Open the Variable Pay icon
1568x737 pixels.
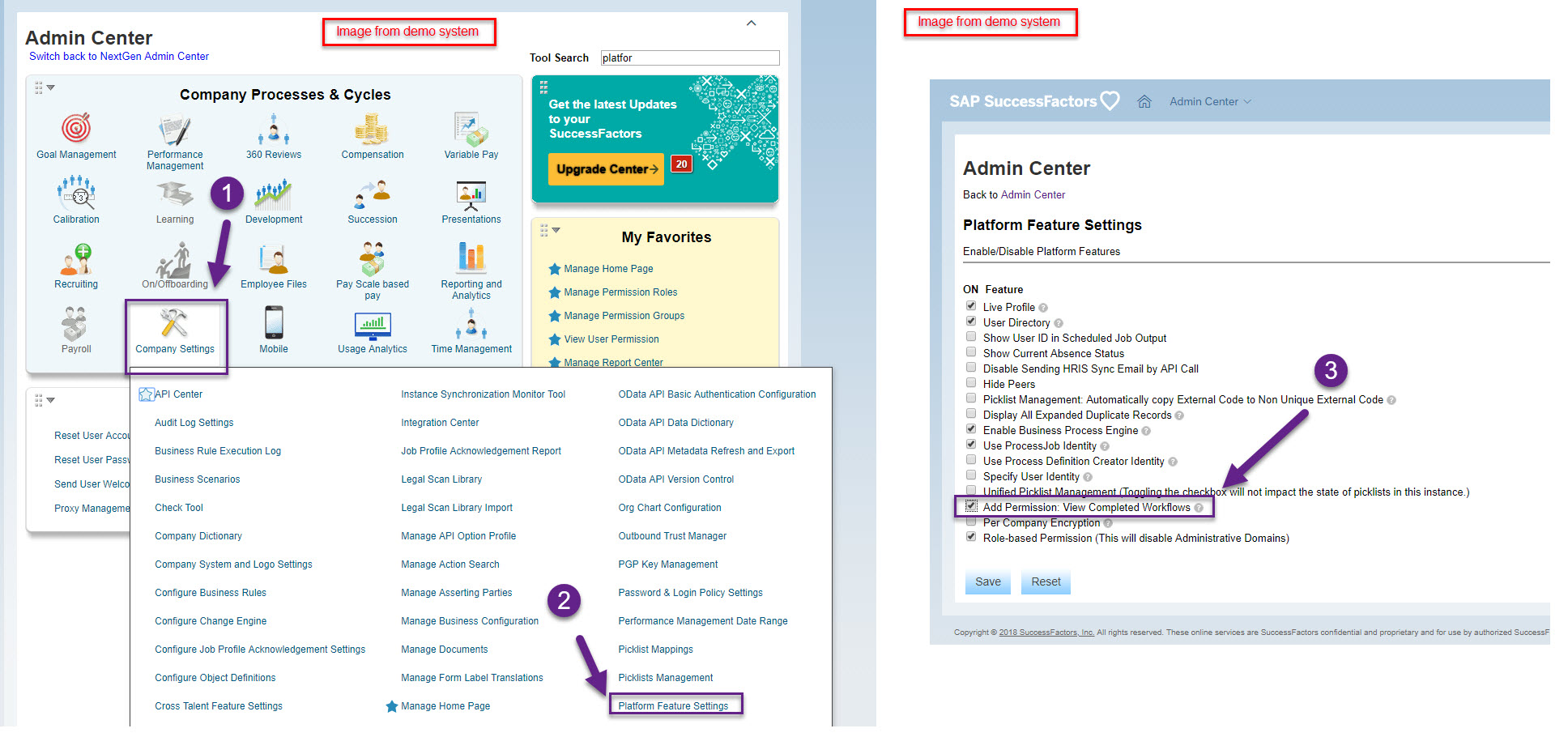coord(471,130)
